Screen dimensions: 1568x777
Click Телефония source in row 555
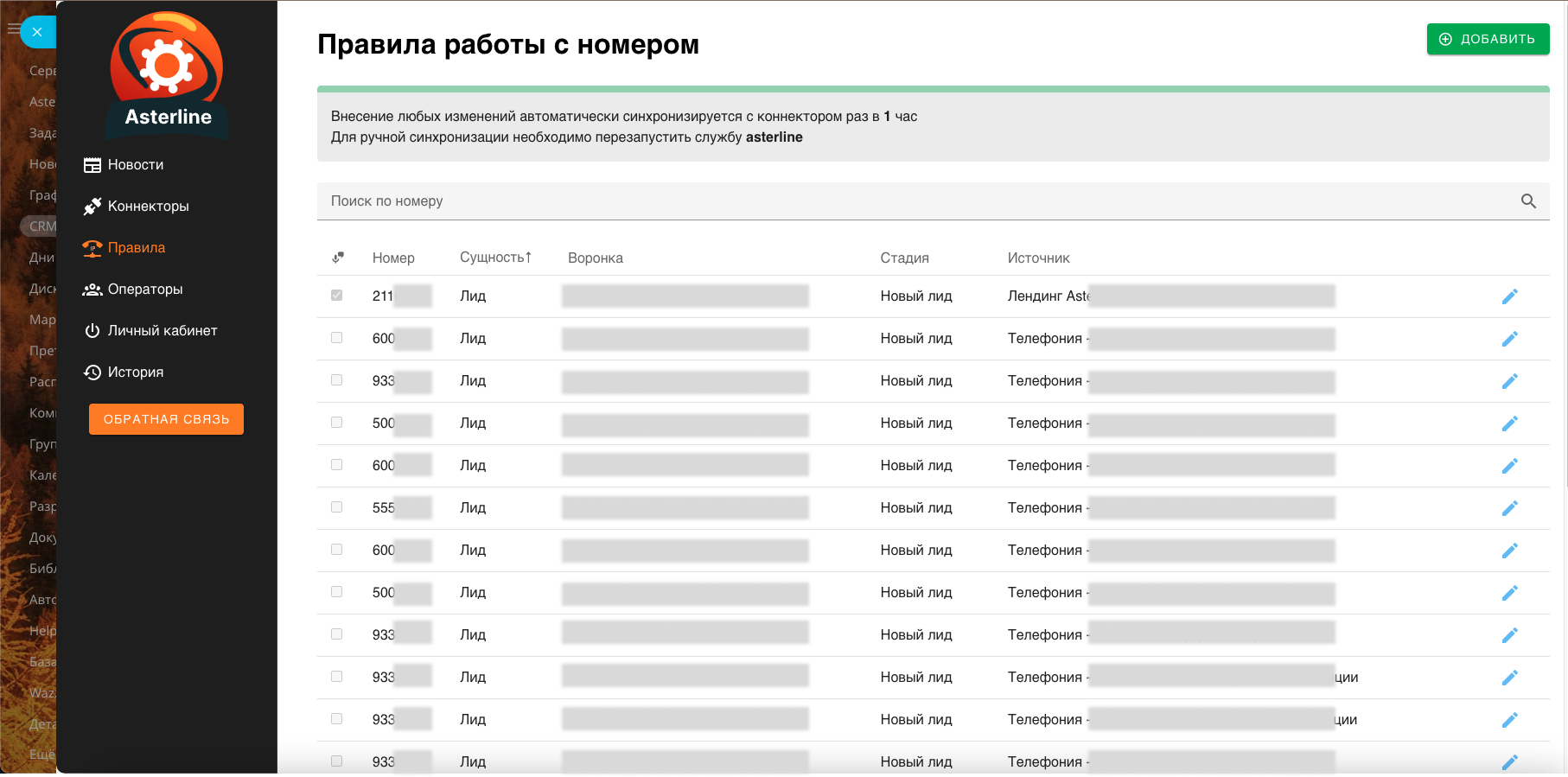1045,508
